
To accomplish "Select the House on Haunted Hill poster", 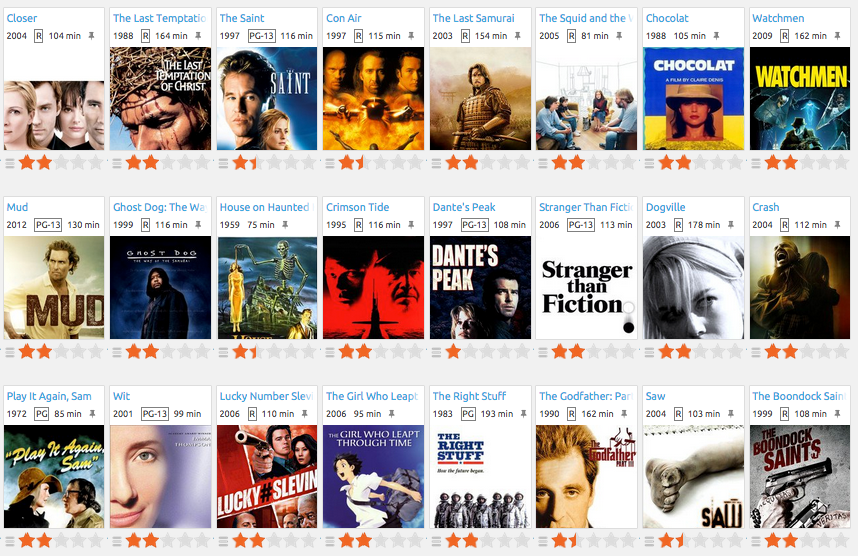I will pos(266,288).
